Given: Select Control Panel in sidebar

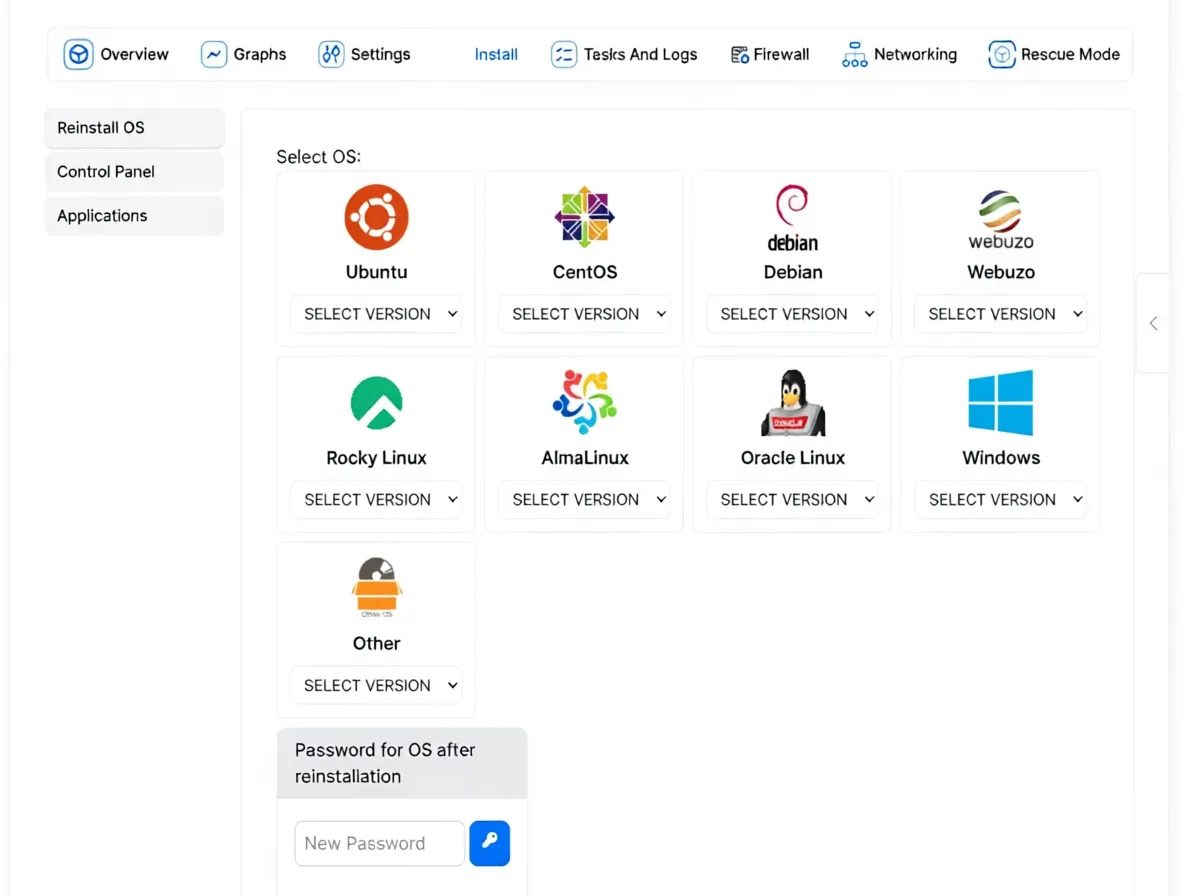Looking at the screenshot, I should [134, 171].
